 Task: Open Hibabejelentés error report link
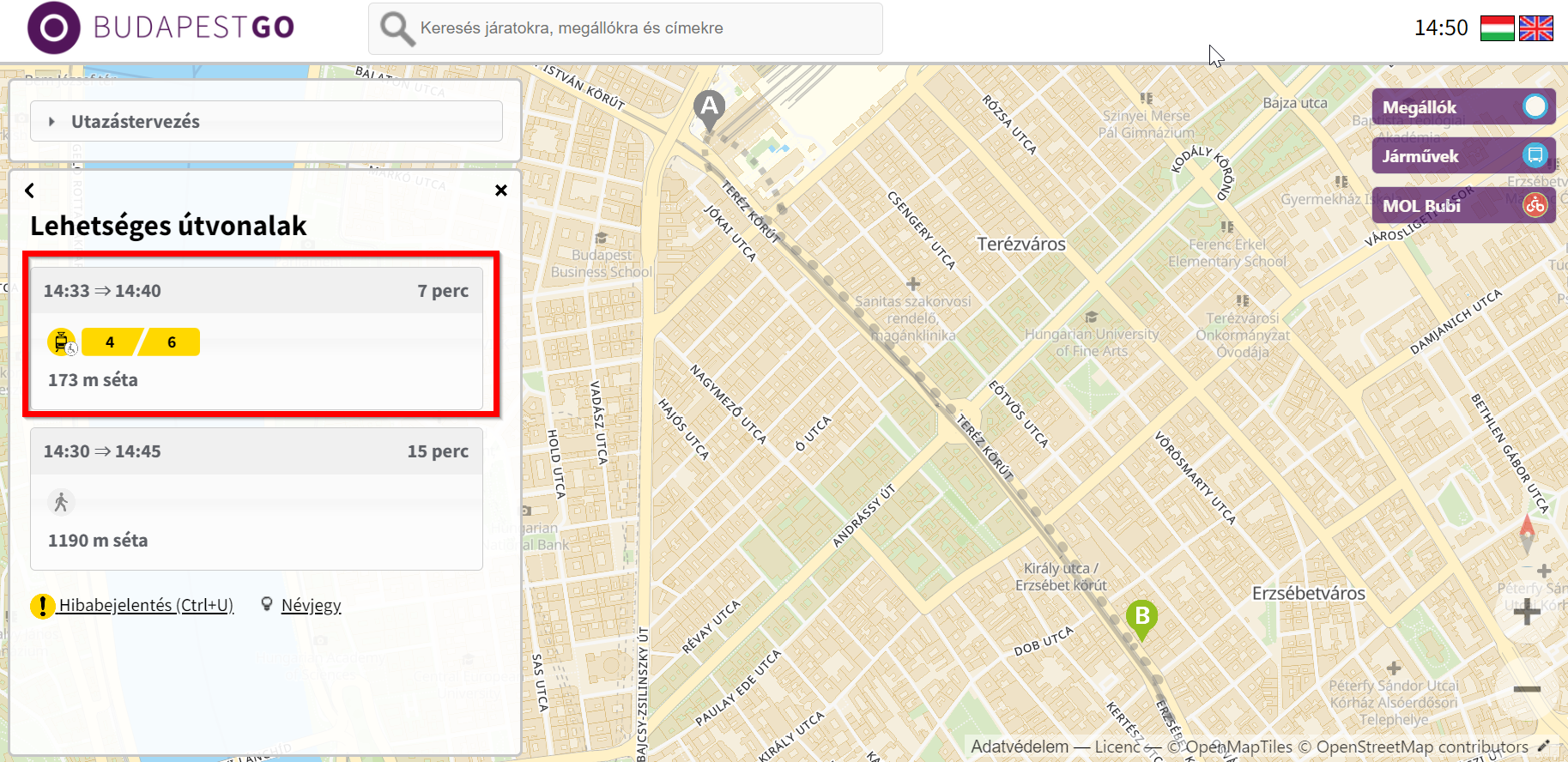[x=145, y=606]
